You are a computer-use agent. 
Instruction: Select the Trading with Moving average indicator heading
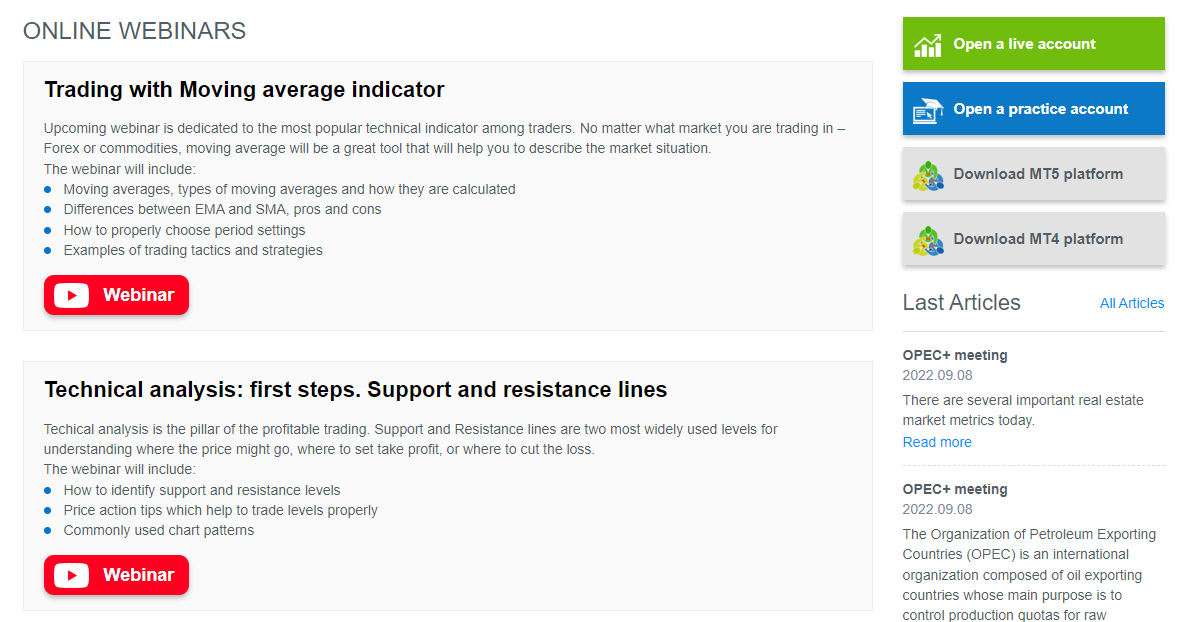(x=244, y=90)
